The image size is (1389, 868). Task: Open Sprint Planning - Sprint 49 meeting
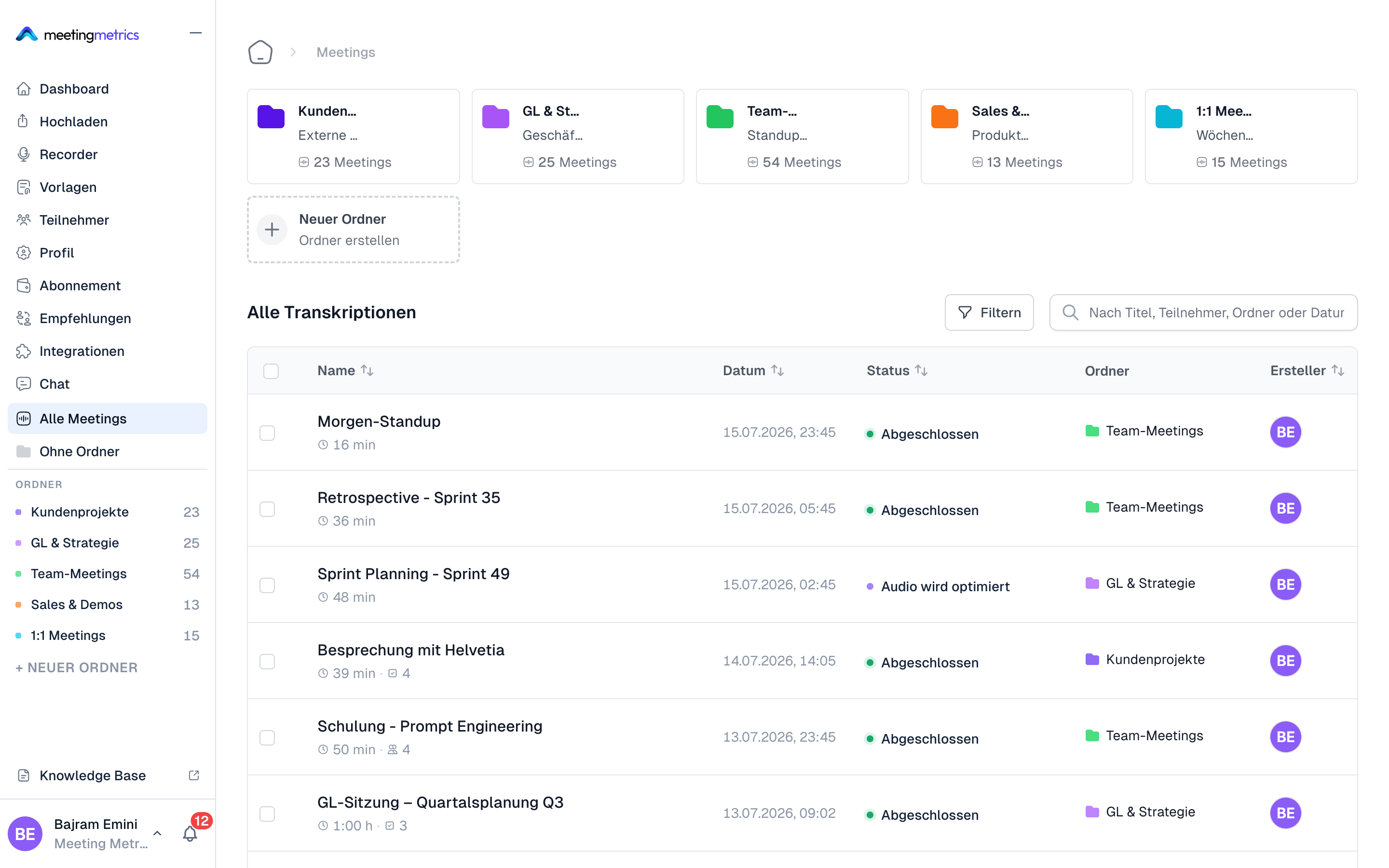pyautogui.click(x=413, y=573)
